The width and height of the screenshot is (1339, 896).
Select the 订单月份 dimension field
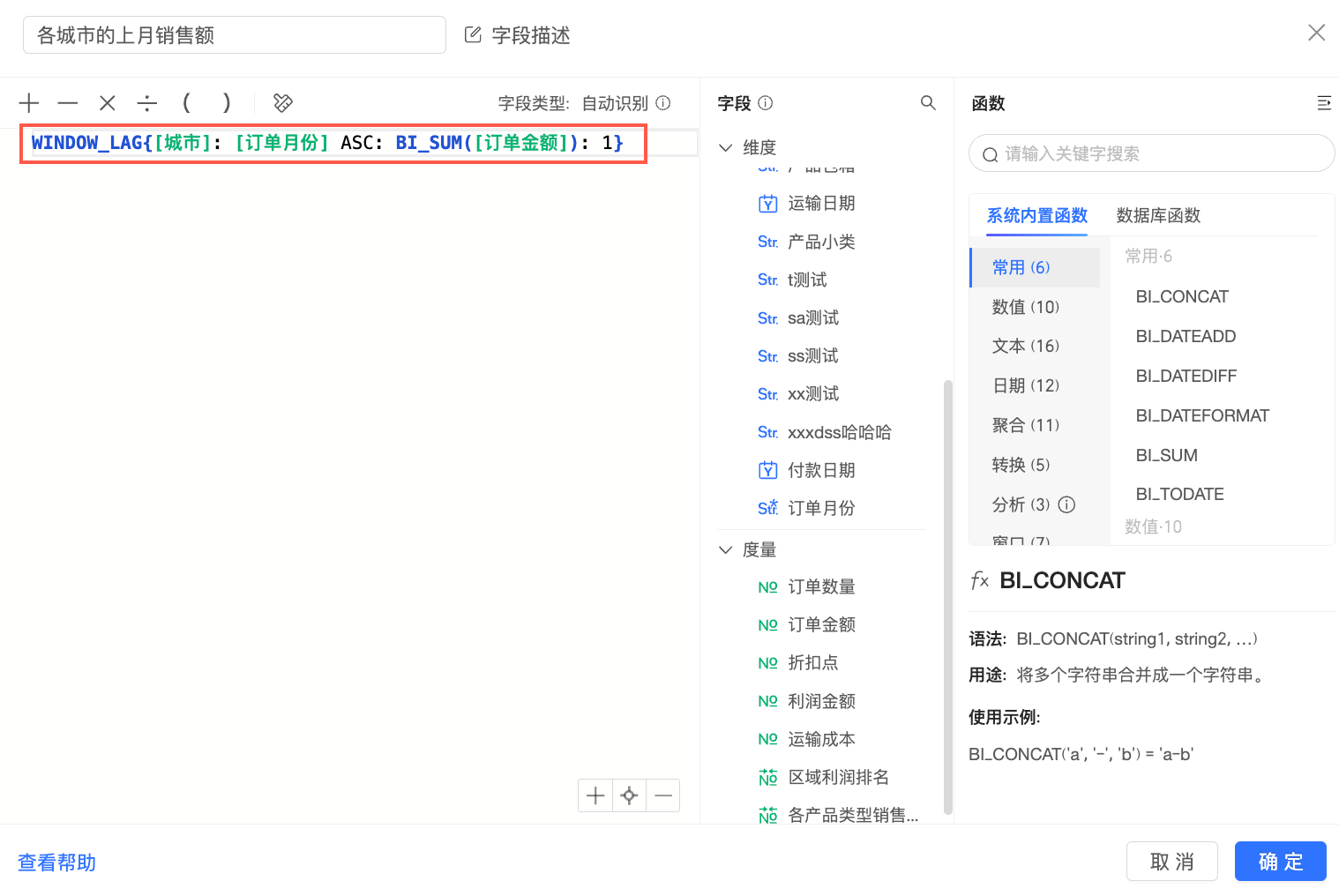[821, 508]
